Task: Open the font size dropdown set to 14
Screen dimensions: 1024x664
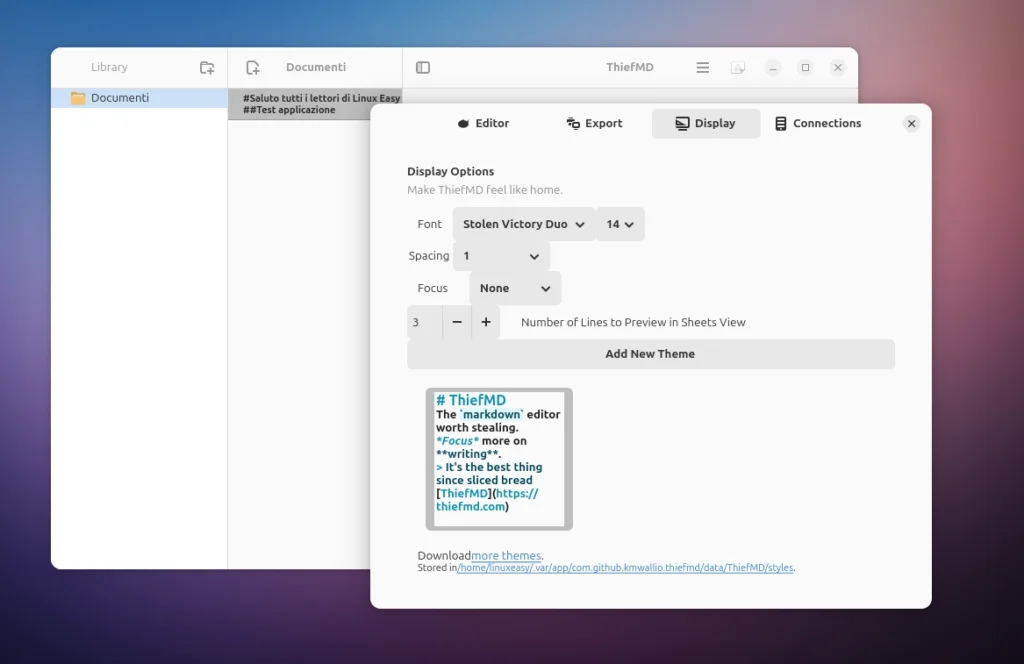Action: pyautogui.click(x=620, y=223)
